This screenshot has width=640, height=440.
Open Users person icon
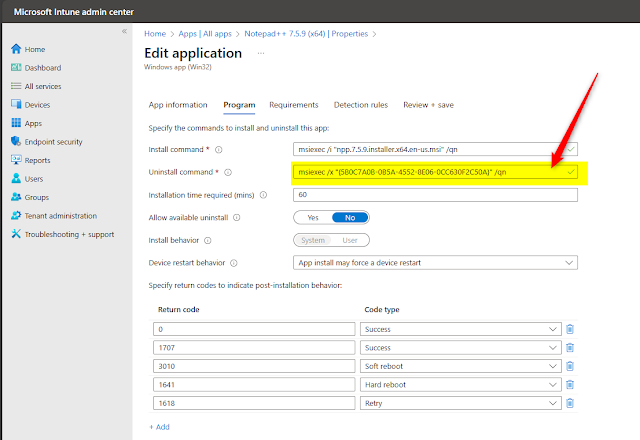pyautogui.click(x=16, y=178)
